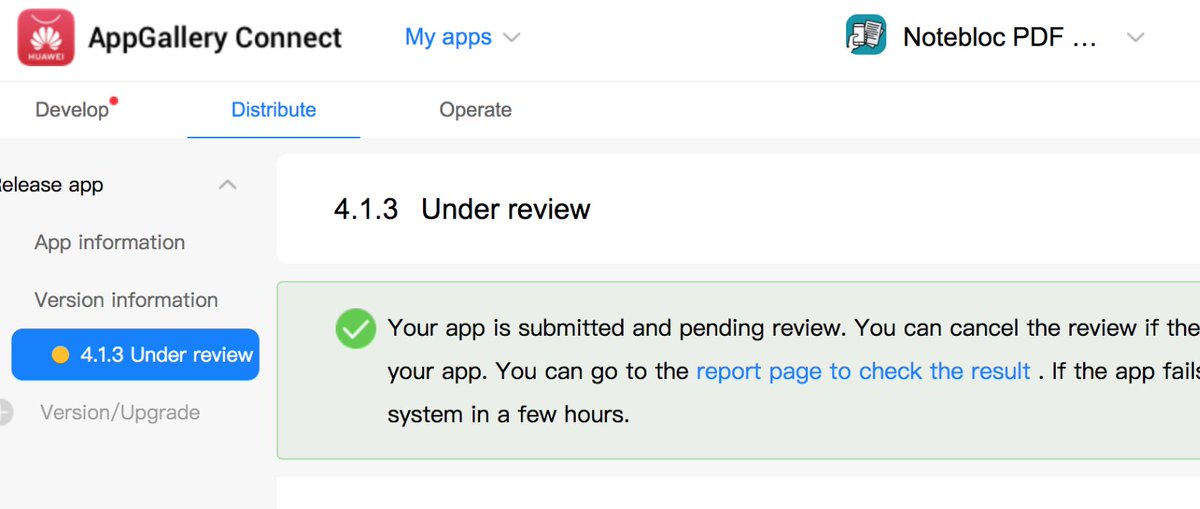
Task: Open Version information in the sidebar
Action: click(126, 300)
